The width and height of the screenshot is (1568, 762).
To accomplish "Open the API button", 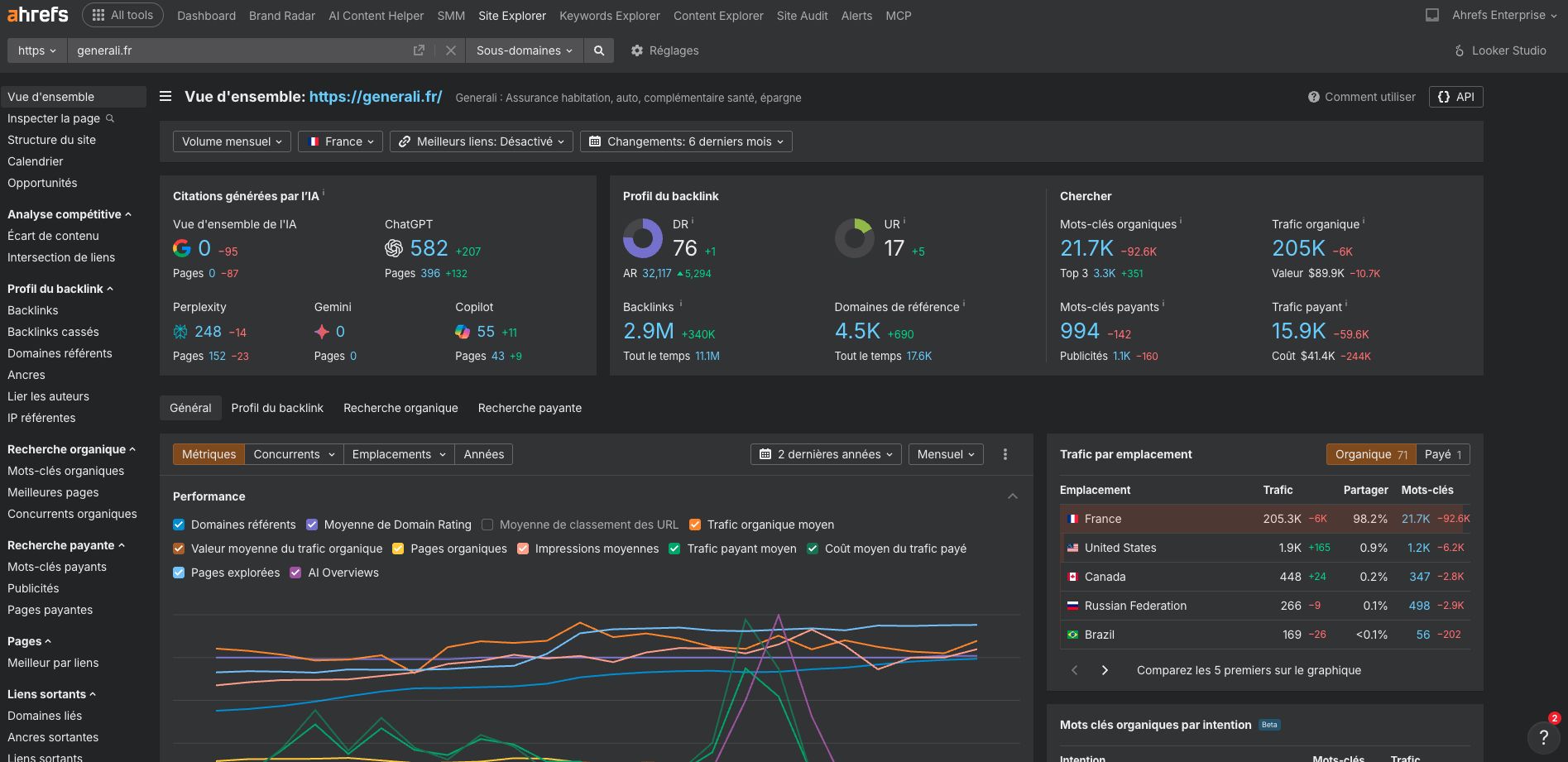I will pos(1455,96).
